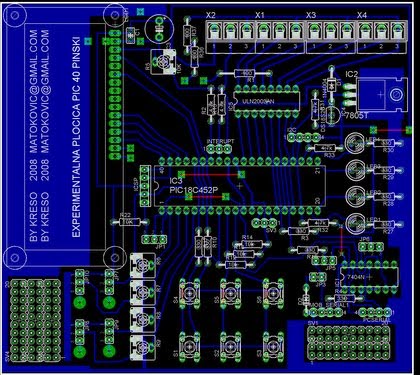The image size is (420, 375).
Task: Select the SV4 pin header block
Action: point(35,320)
